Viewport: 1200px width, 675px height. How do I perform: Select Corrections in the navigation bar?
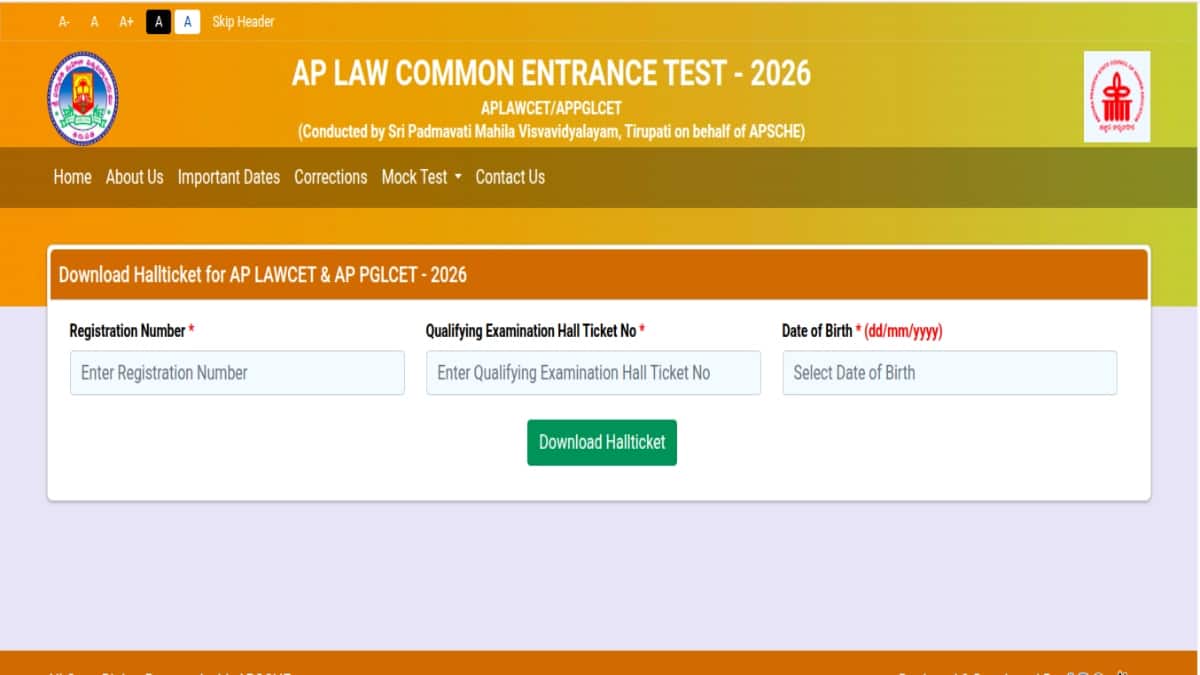click(330, 177)
